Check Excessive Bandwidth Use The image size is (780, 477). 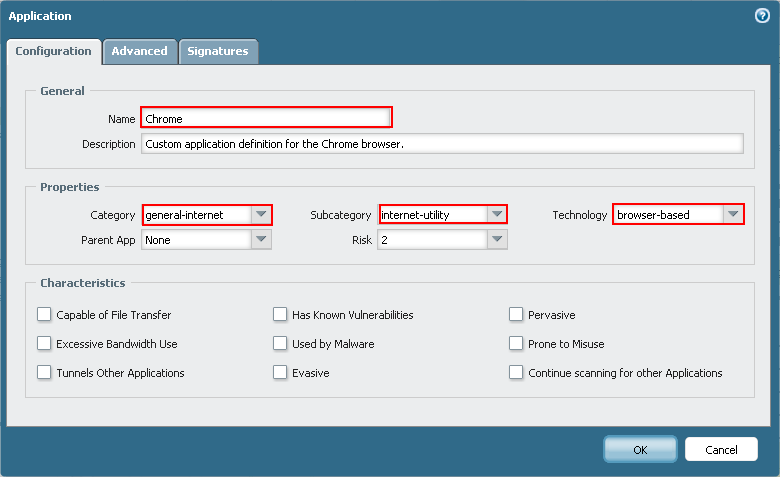[44, 343]
